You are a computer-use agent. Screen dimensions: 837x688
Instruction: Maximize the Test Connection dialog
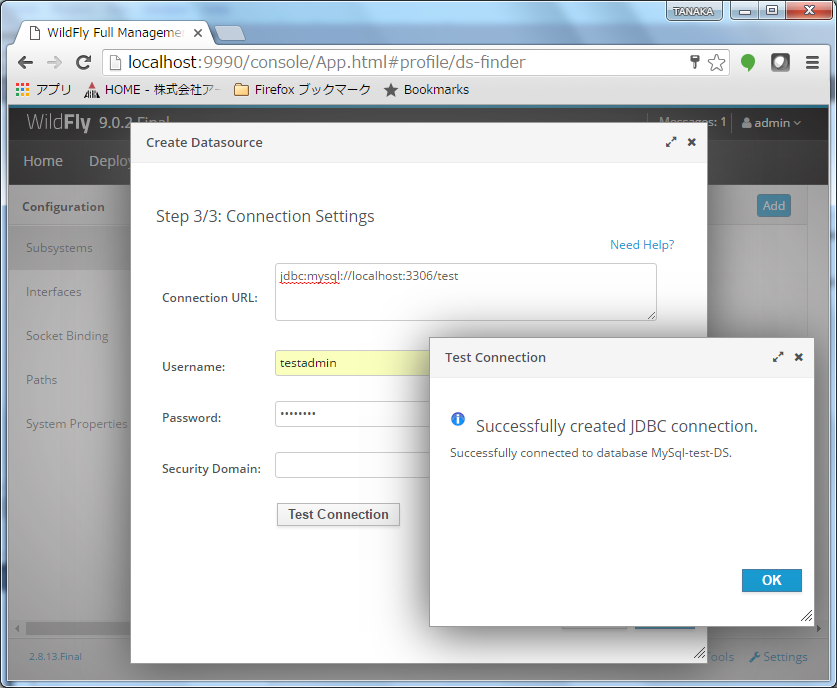[x=778, y=357]
